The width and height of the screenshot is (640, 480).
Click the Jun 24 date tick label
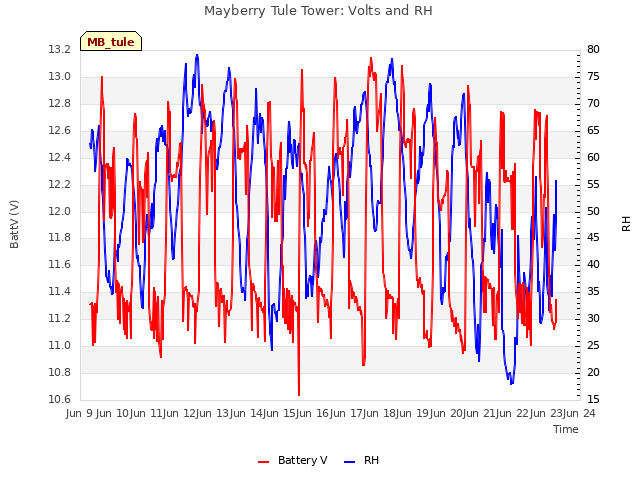[580, 413]
